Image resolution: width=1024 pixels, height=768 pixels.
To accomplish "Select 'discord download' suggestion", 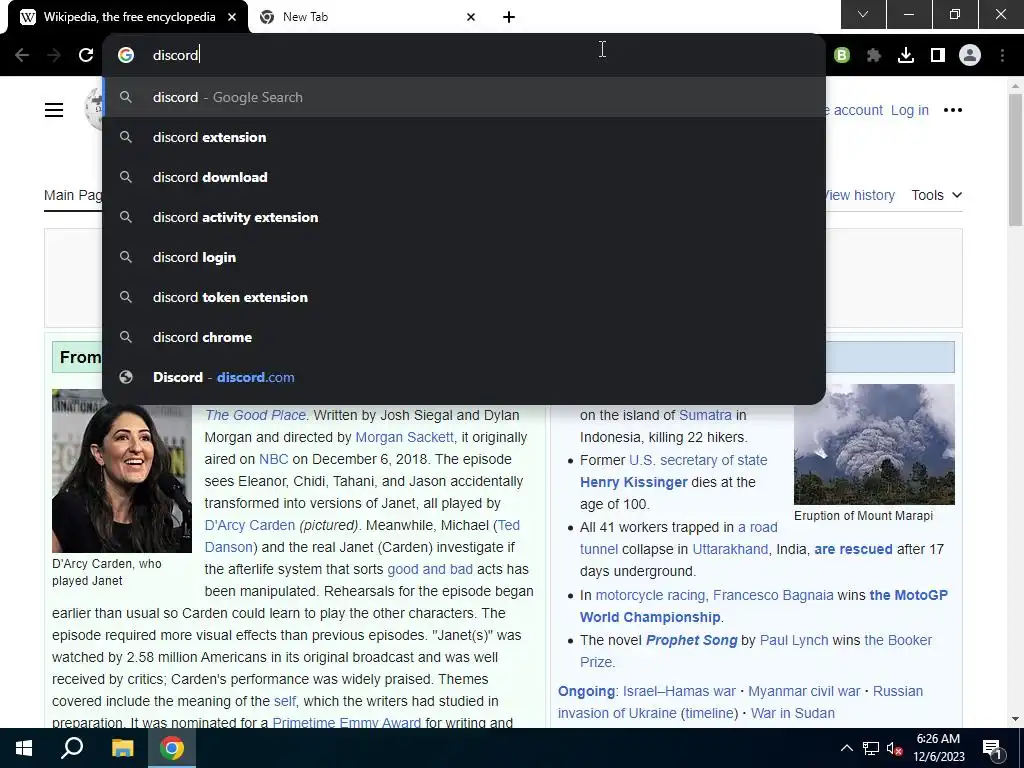I will pyautogui.click(x=464, y=177).
